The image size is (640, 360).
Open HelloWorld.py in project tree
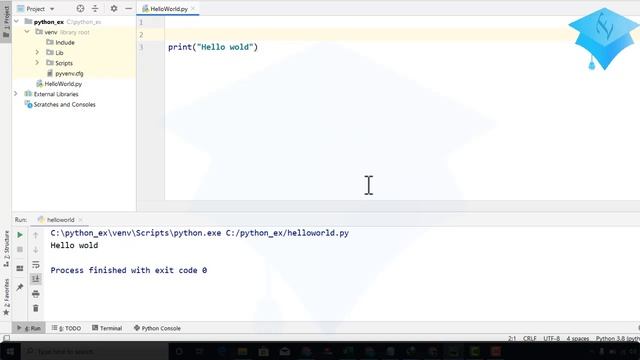point(59,84)
